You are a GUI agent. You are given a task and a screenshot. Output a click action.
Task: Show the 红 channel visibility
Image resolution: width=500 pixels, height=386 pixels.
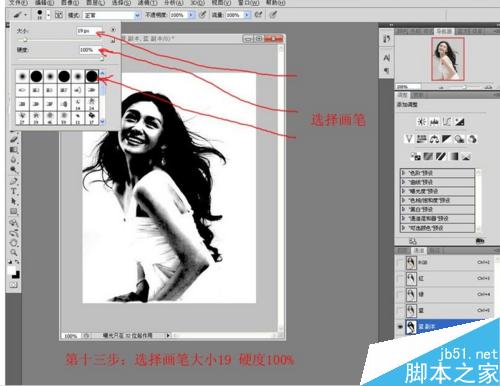tap(400, 278)
